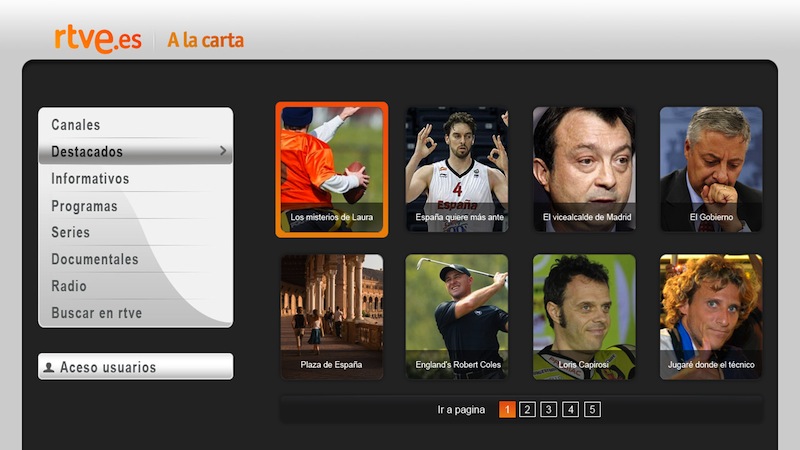This screenshot has height=450, width=800.
Task: Open the Plaza de España thumbnail
Action: click(x=332, y=317)
